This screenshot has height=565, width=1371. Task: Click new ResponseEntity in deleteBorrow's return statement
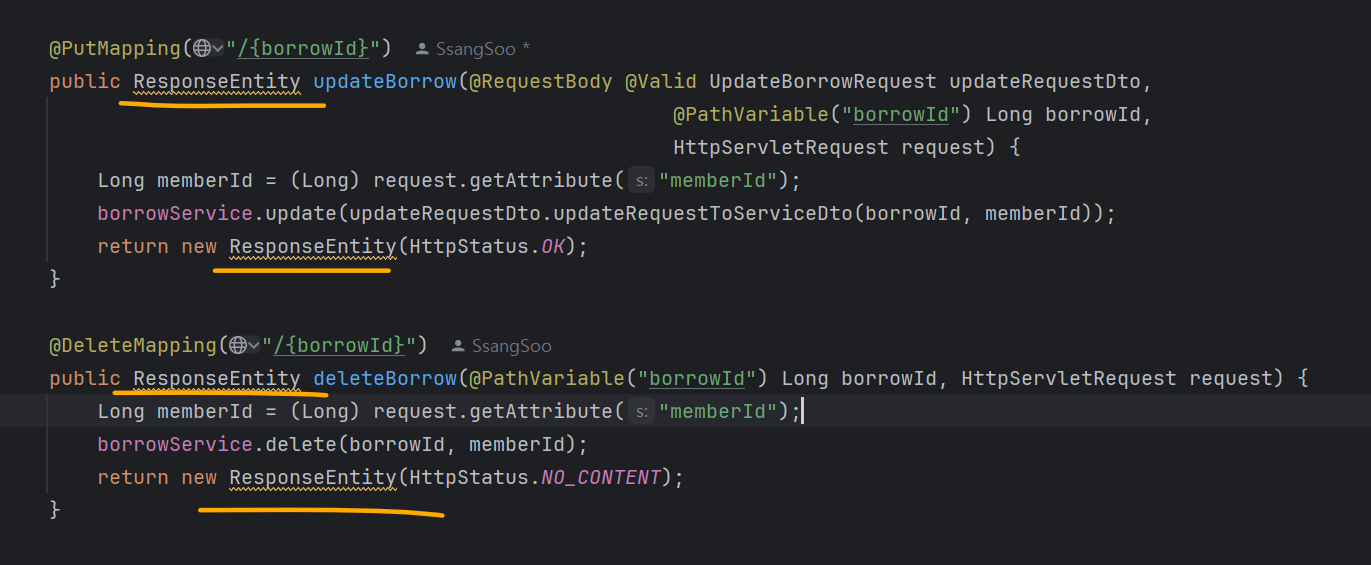289,477
